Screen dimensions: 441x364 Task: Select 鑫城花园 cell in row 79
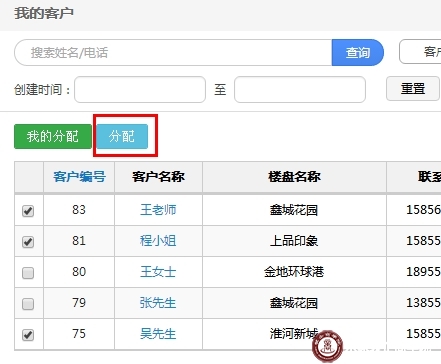click(294, 303)
